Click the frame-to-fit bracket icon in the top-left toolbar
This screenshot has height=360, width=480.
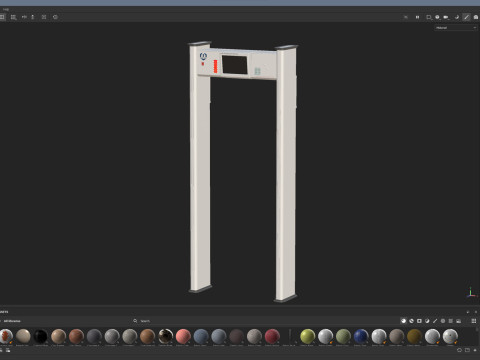coord(44,17)
